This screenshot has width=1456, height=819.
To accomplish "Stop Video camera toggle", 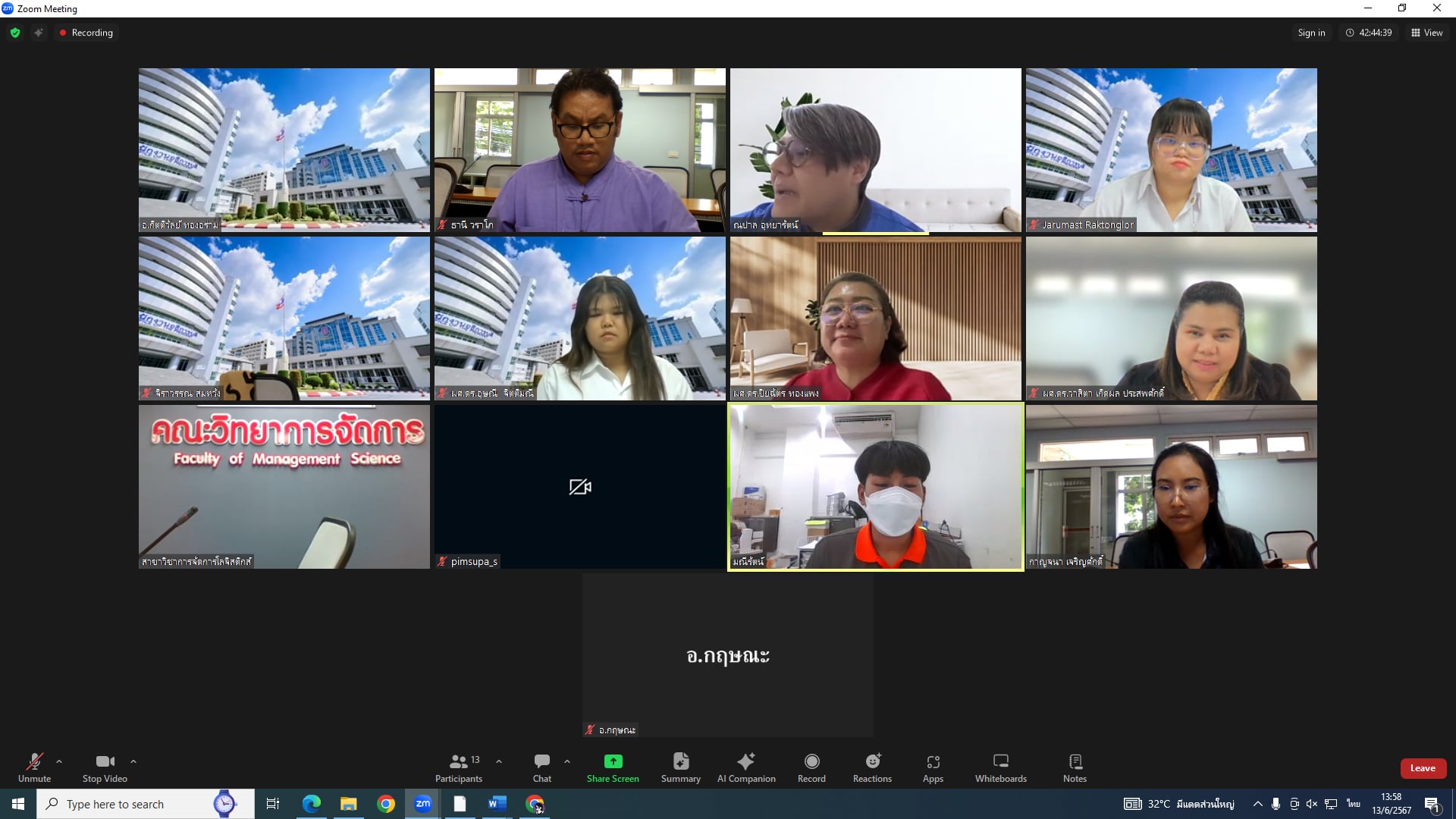I will 105,767.
